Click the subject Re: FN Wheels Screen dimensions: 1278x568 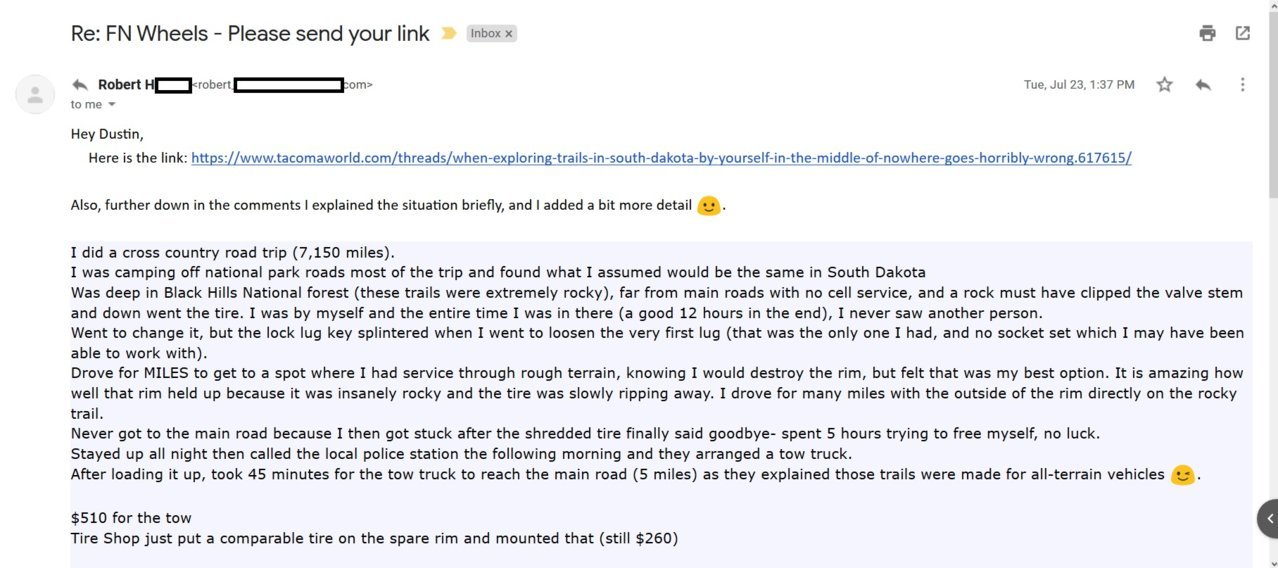tap(250, 33)
